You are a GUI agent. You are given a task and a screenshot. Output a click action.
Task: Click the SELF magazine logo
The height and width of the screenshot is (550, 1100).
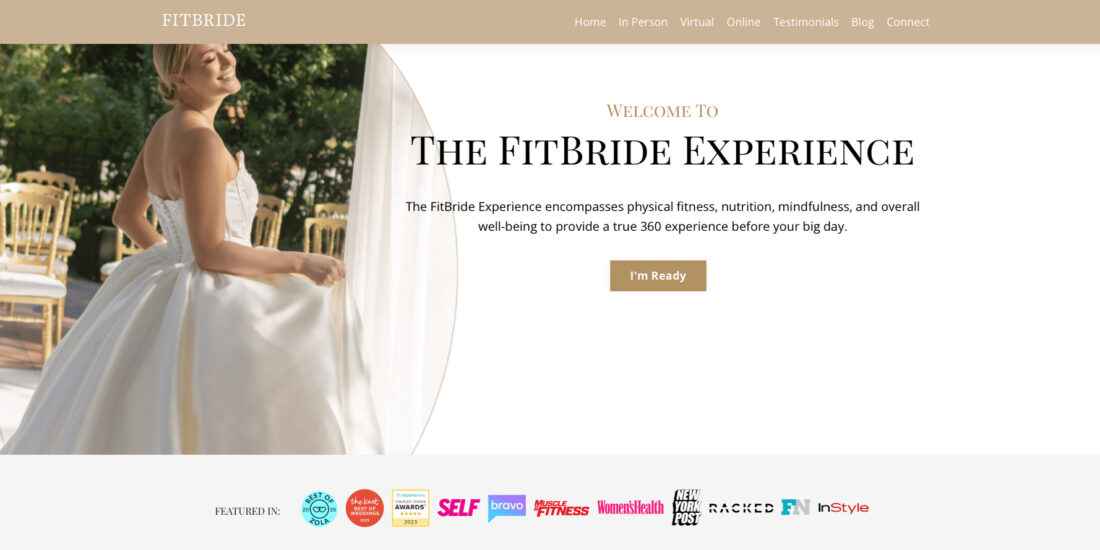[459, 508]
